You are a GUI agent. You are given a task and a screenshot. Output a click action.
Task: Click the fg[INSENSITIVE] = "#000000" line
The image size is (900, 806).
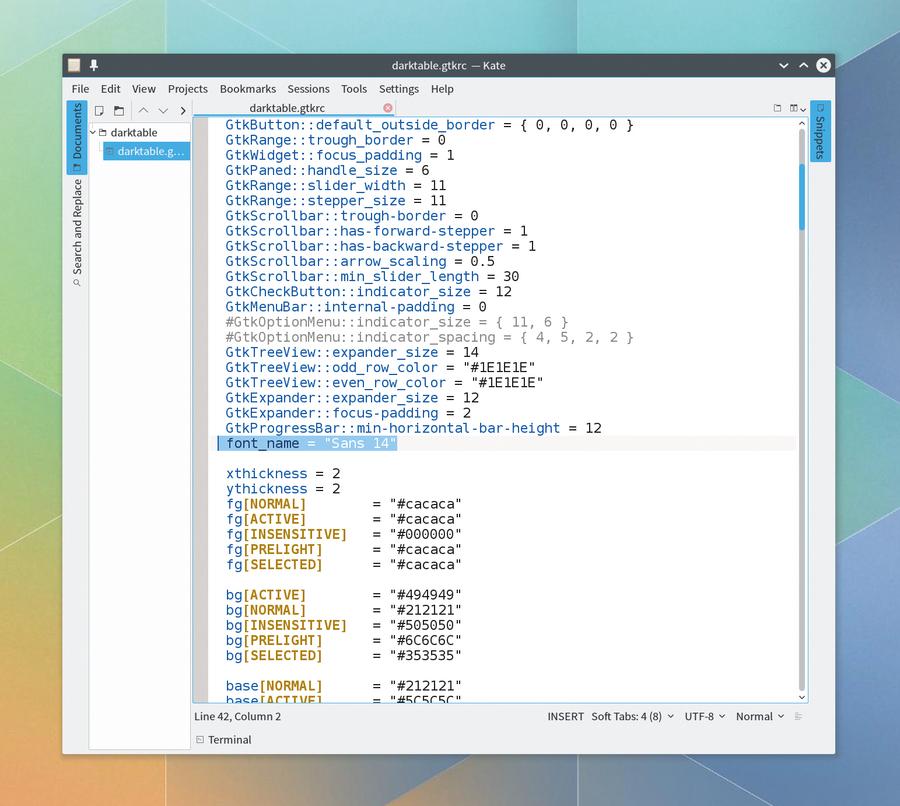click(x=343, y=534)
